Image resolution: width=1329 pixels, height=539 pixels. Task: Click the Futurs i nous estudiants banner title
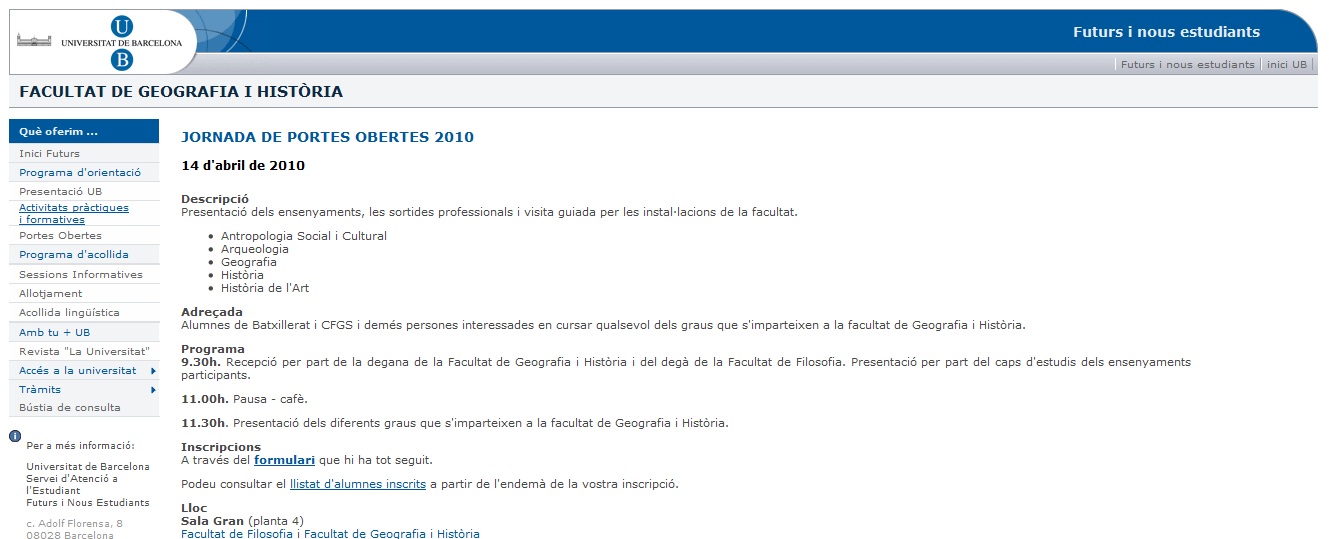click(1166, 32)
